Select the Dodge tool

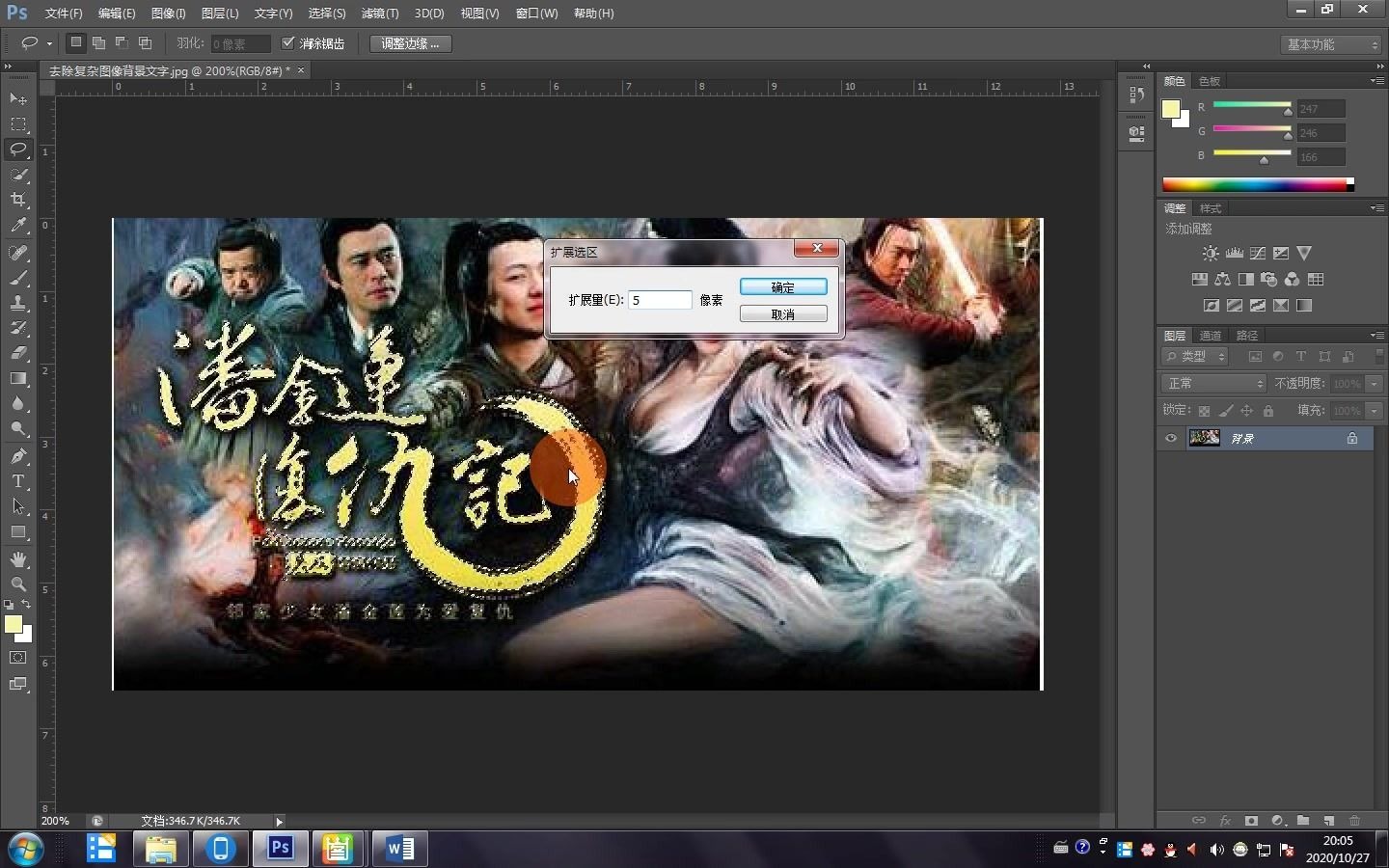(18, 428)
